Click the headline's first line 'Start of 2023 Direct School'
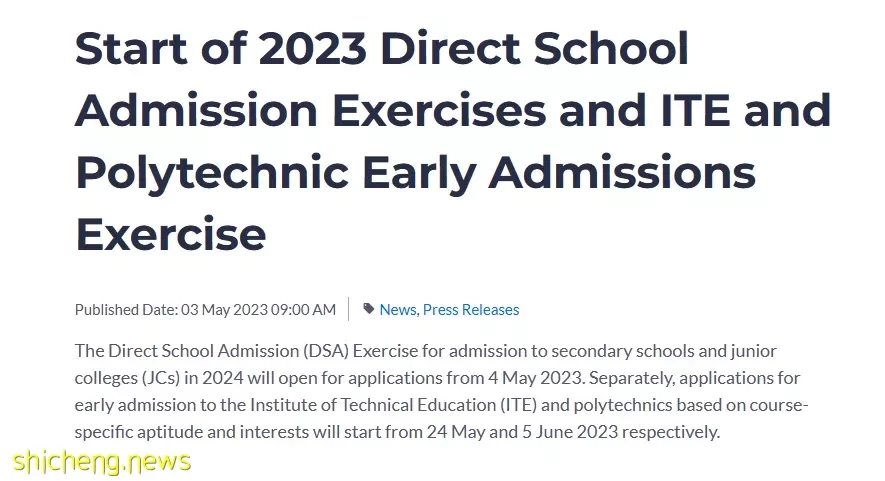Screen dimensions: 885x481 pyautogui.click(x=382, y=49)
